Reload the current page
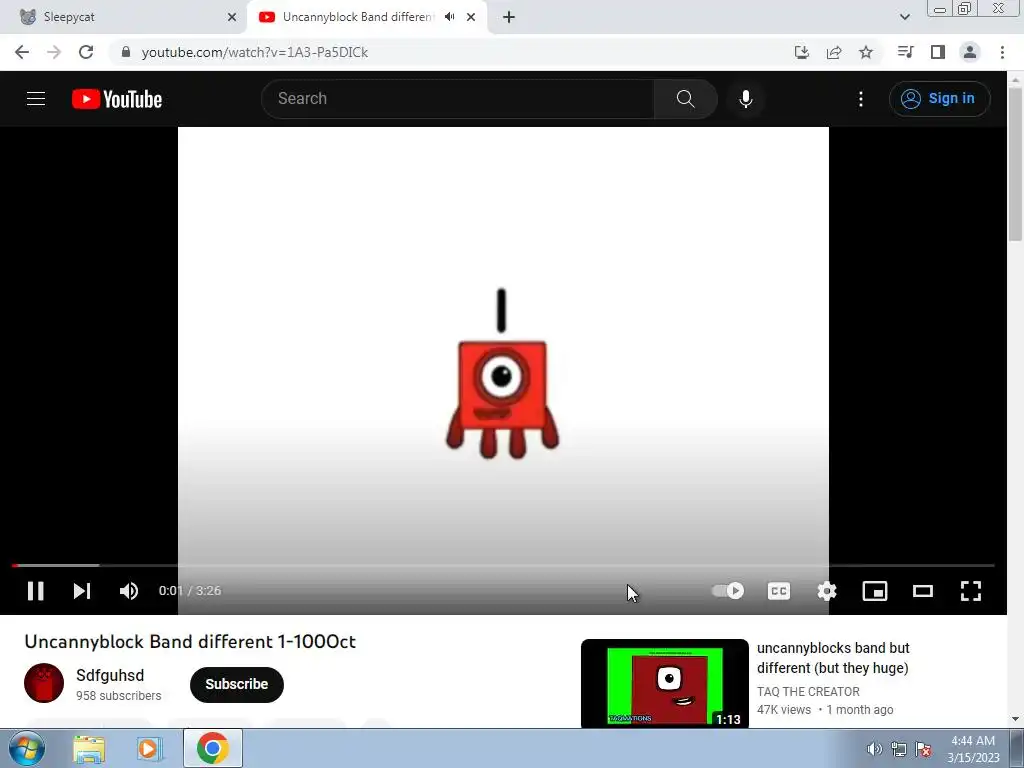 86,52
